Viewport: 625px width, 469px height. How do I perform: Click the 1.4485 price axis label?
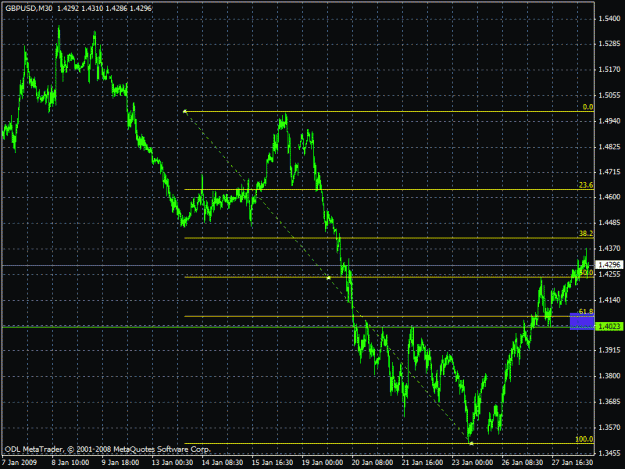click(609, 223)
